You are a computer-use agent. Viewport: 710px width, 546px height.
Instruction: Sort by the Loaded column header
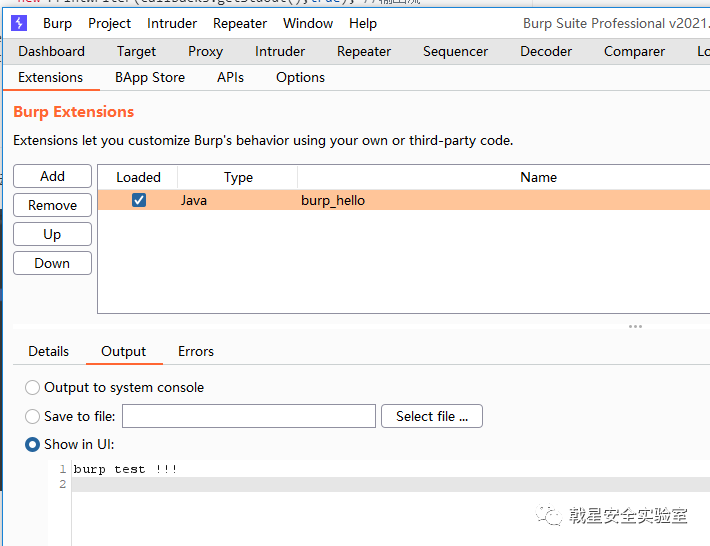click(138, 177)
